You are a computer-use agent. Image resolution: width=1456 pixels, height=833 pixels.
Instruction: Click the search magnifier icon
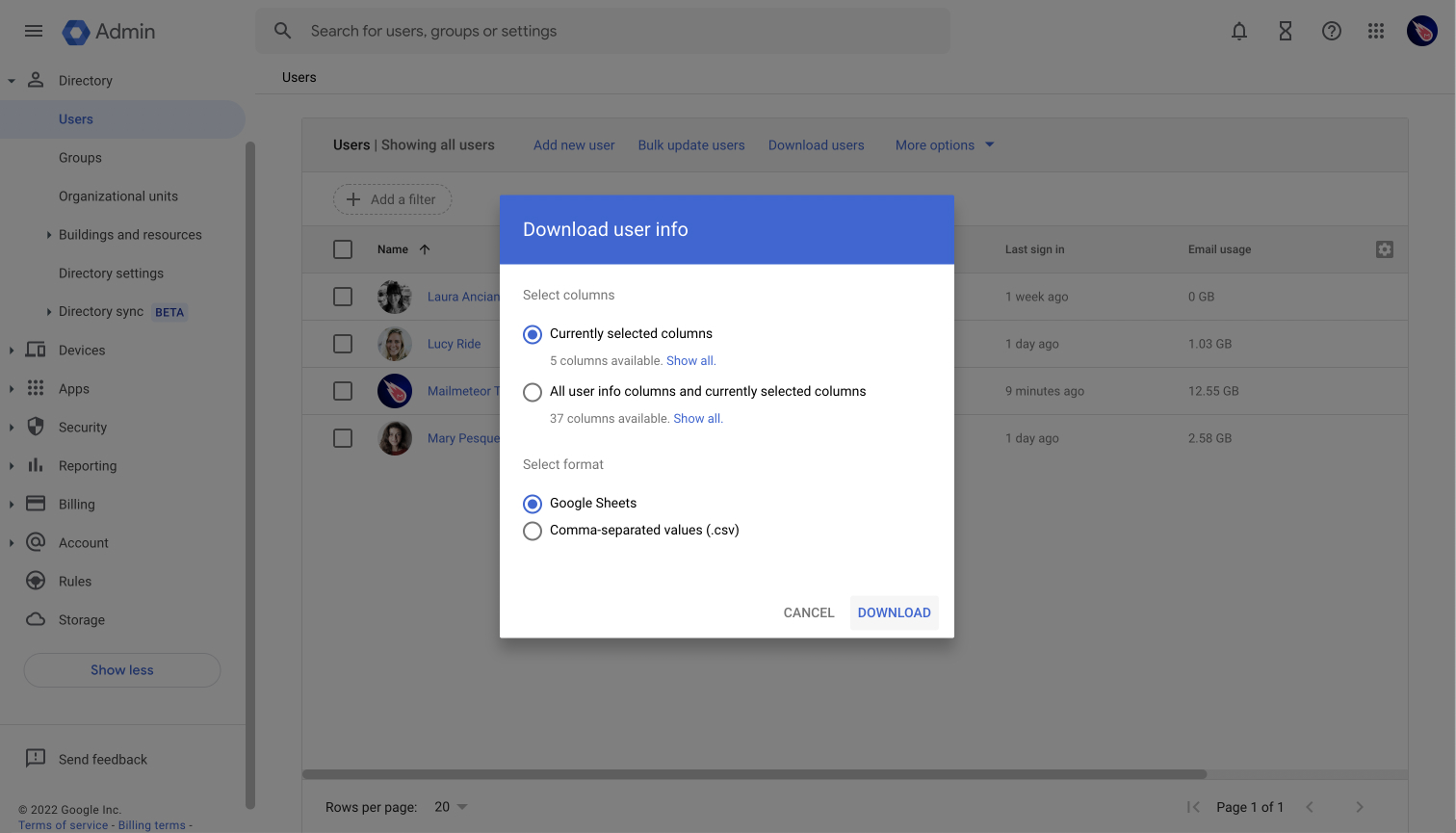pos(281,30)
